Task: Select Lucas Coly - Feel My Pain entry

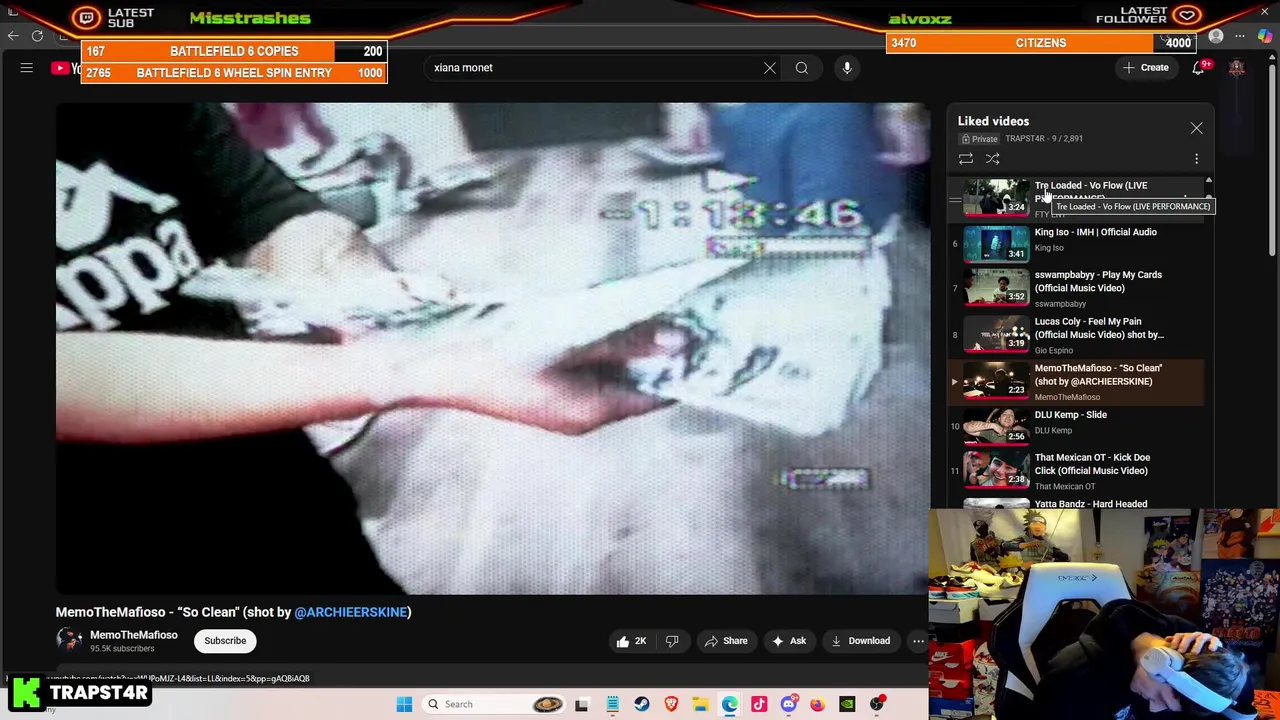Action: point(1075,336)
